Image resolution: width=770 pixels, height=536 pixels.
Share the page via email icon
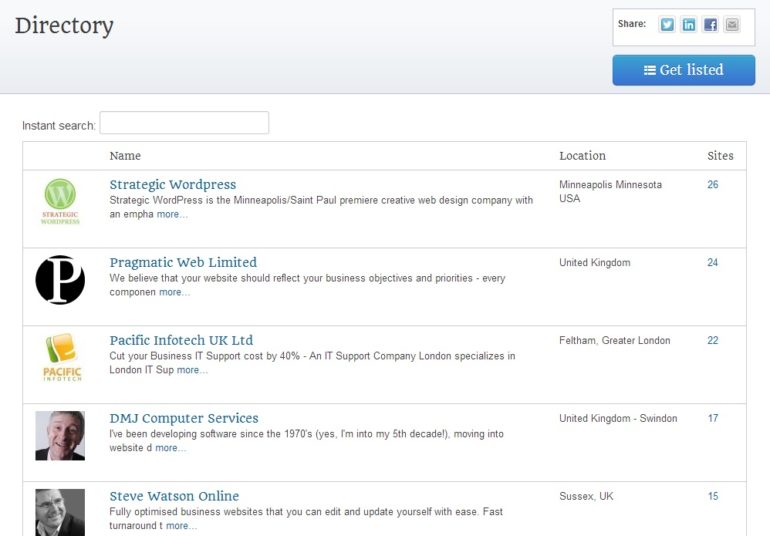tap(732, 25)
